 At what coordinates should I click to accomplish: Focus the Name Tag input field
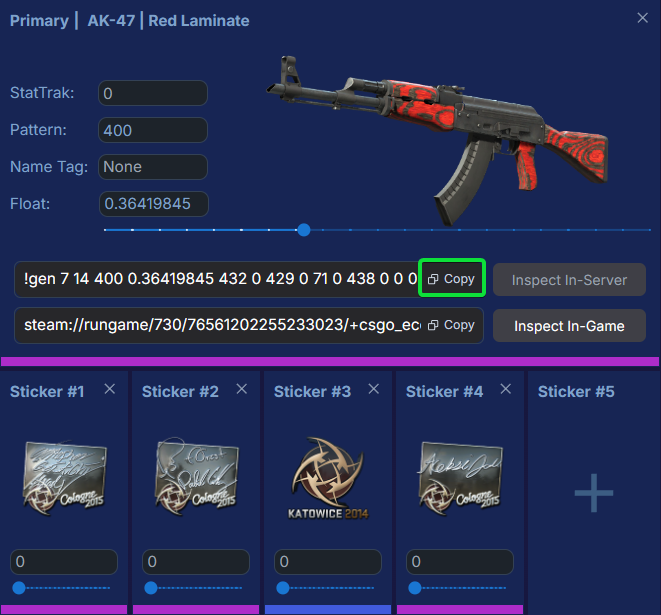click(x=153, y=167)
